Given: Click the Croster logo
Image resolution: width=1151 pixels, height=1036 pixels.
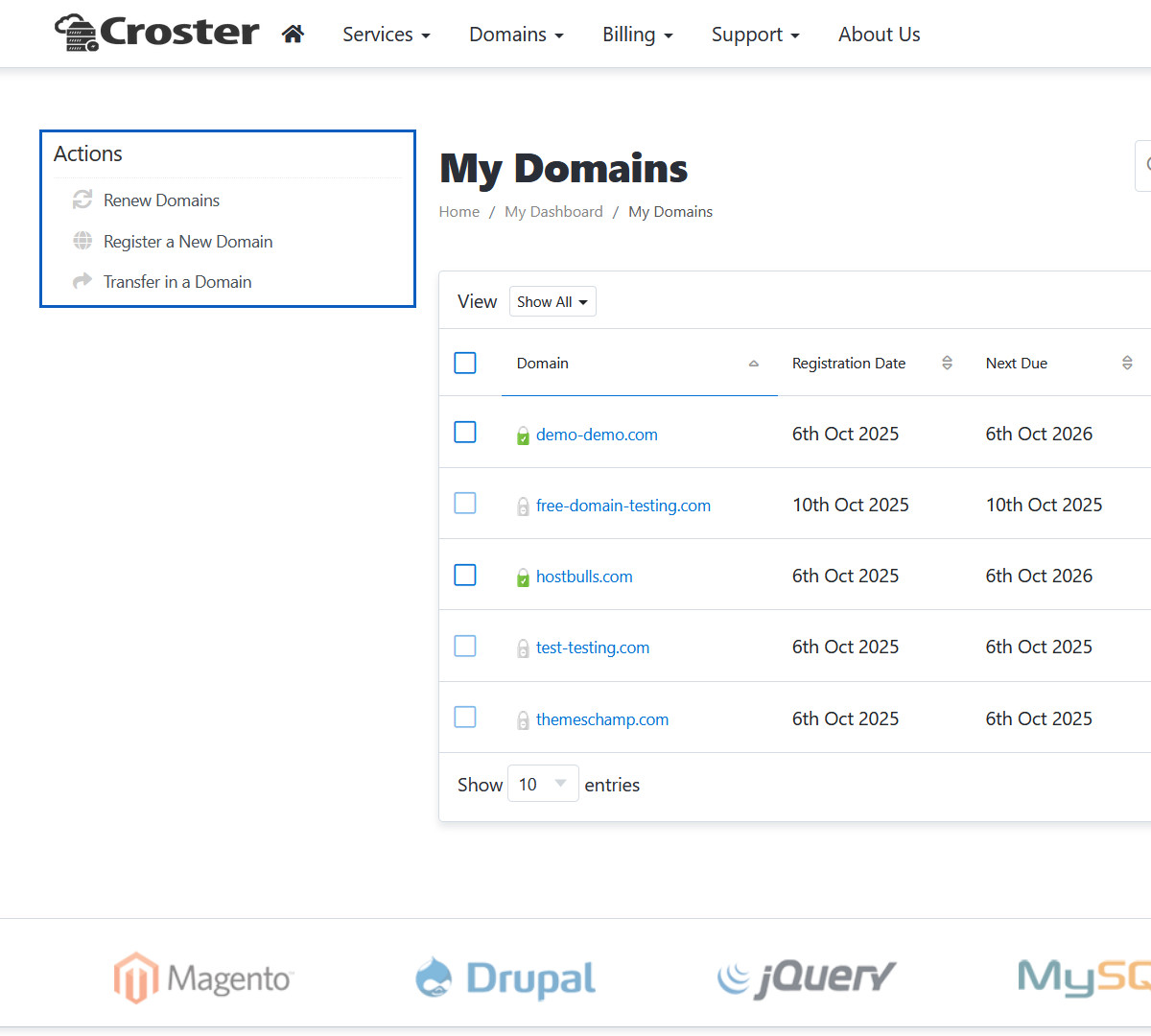Looking at the screenshot, I should (156, 33).
